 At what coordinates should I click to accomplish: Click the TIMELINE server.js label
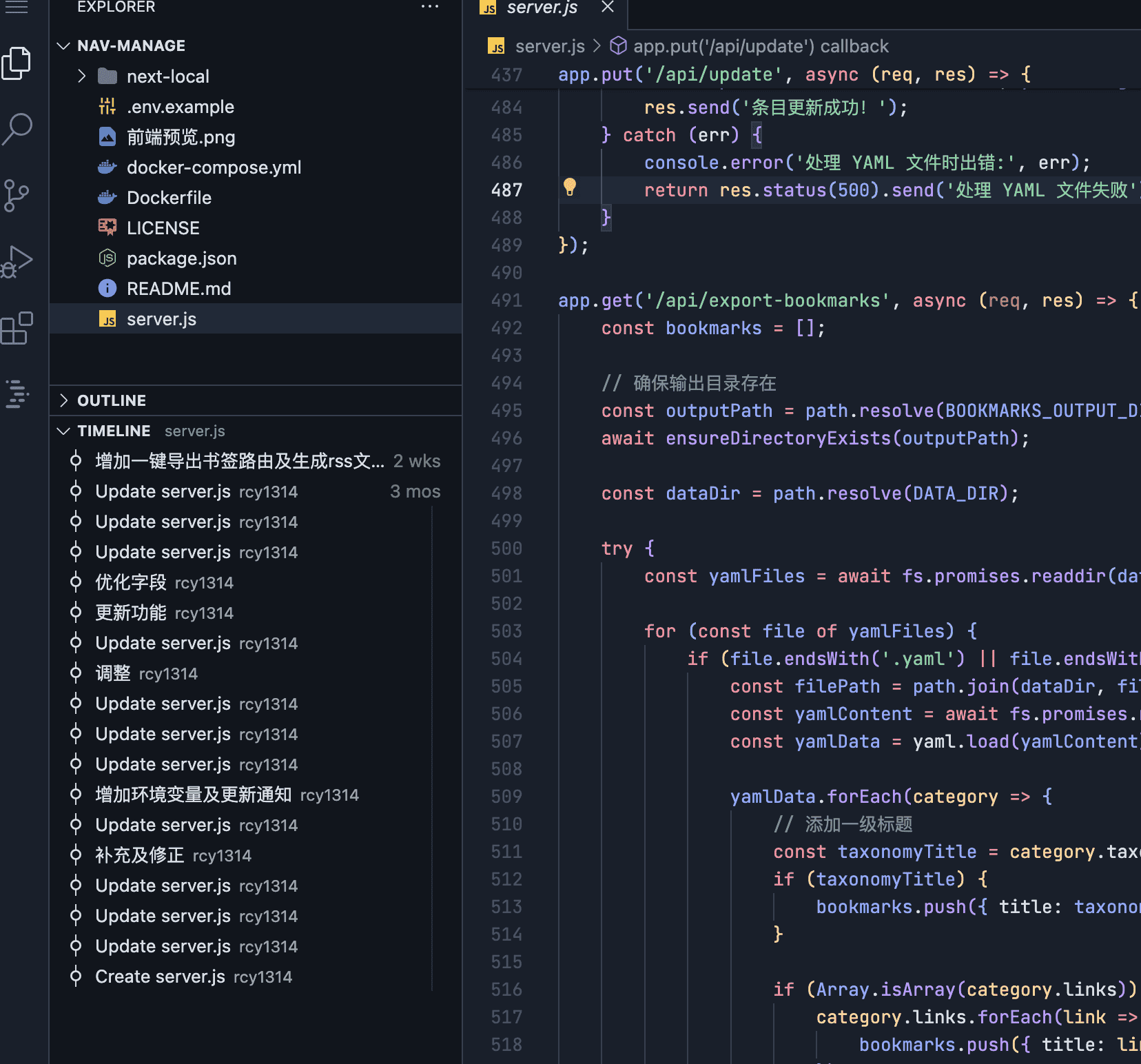[x=194, y=431]
